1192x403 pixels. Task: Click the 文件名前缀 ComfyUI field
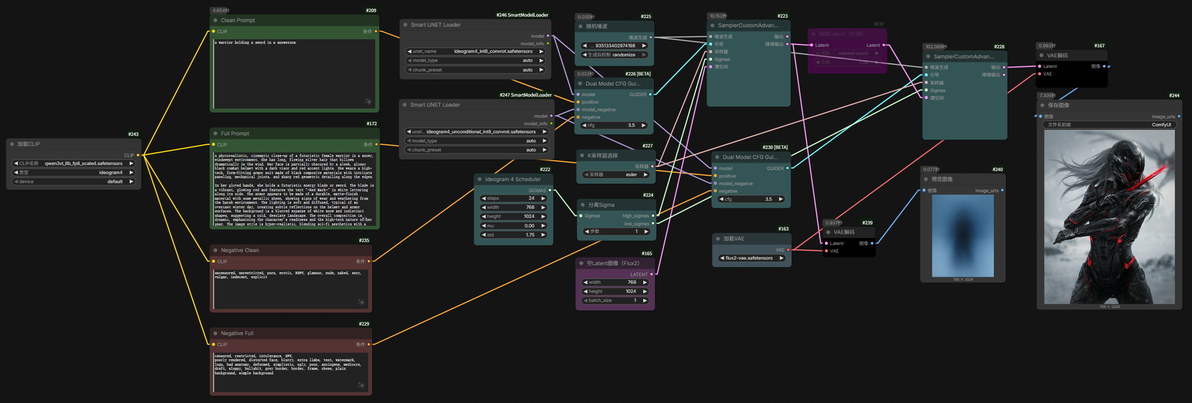(x=1110, y=125)
